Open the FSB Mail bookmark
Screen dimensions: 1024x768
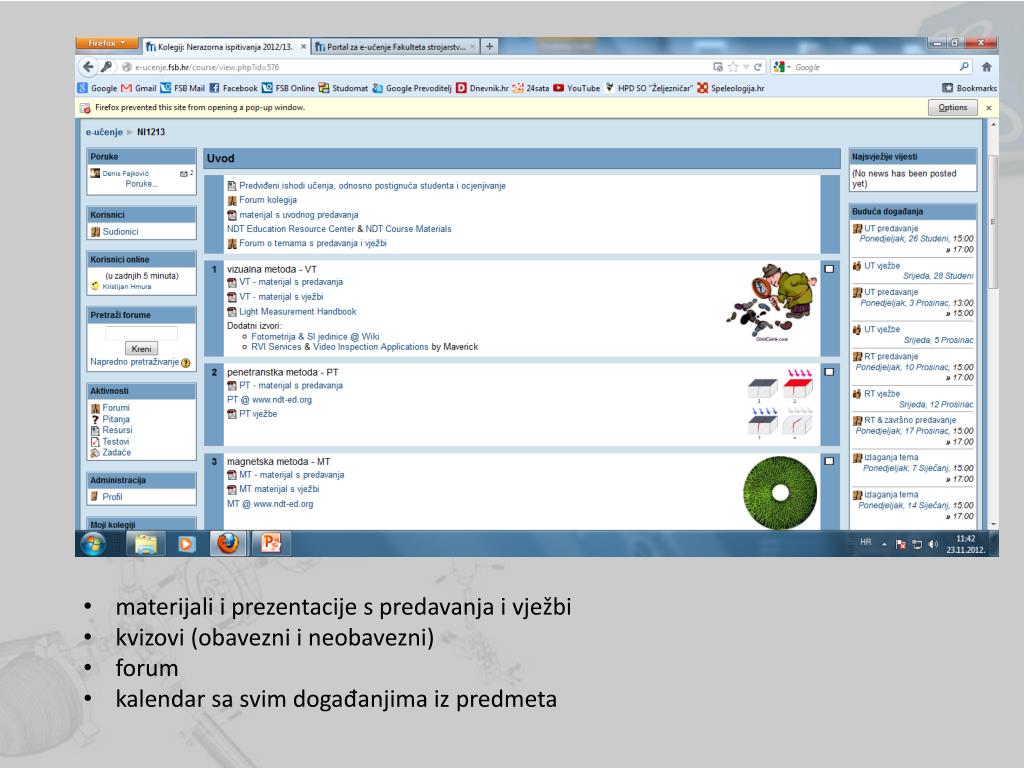pyautogui.click(x=182, y=88)
